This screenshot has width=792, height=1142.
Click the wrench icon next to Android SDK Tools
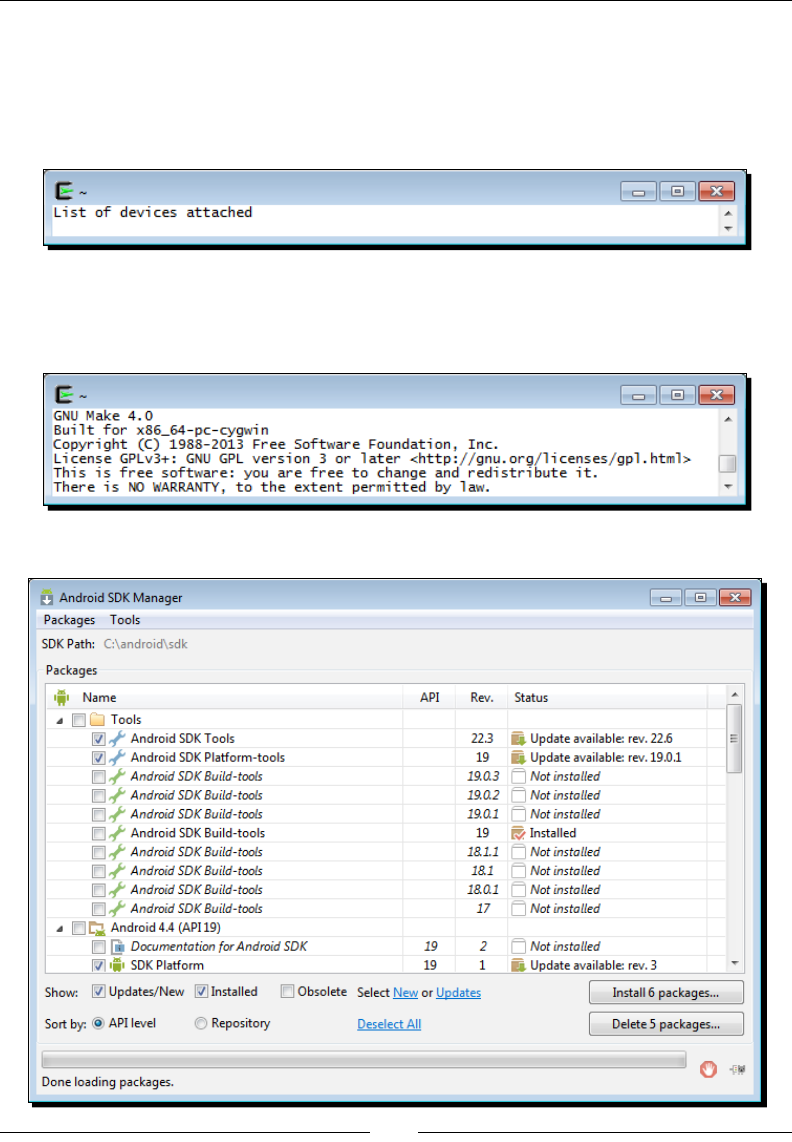(x=117, y=739)
